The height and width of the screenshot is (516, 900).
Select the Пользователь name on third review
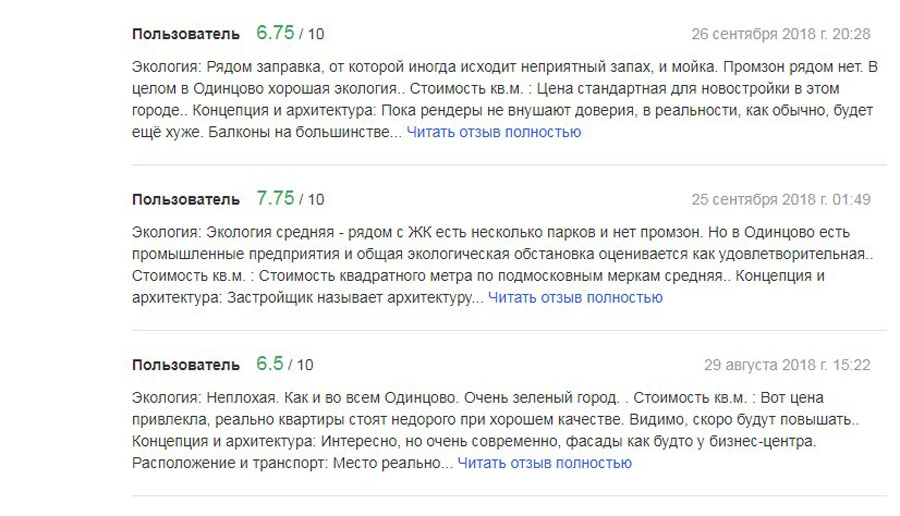click(185, 364)
